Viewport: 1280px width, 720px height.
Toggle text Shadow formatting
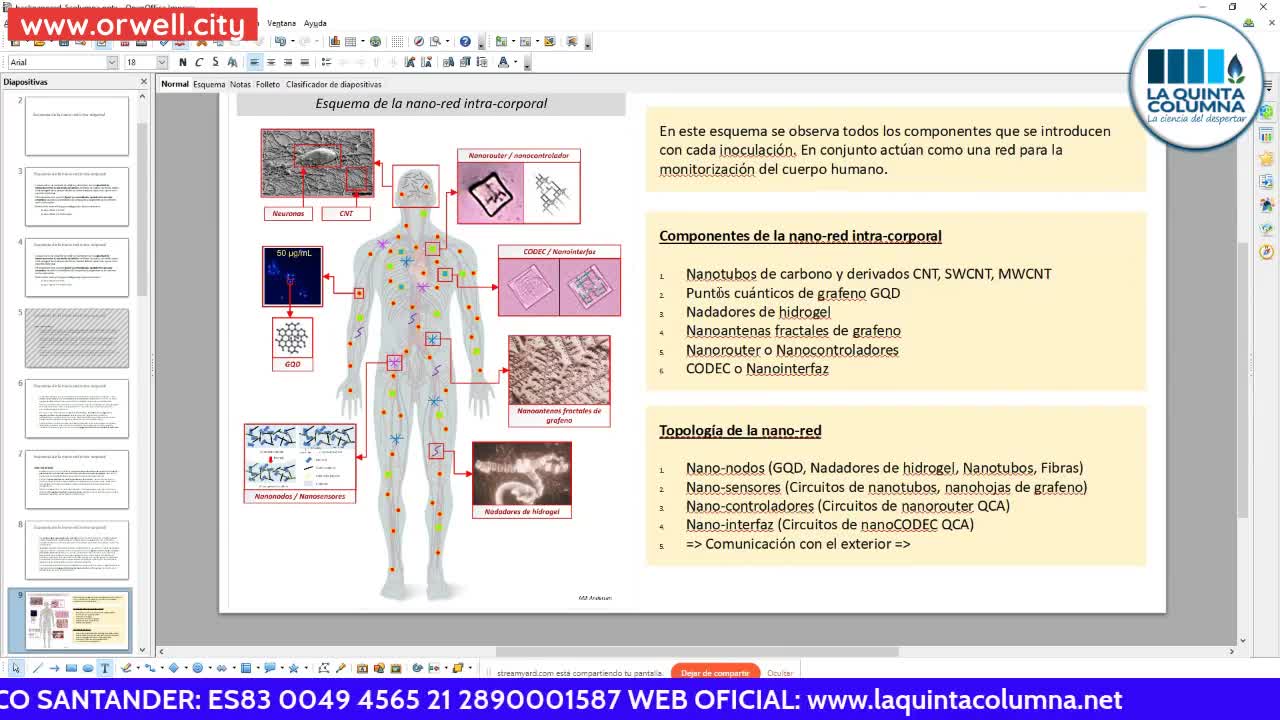232,62
